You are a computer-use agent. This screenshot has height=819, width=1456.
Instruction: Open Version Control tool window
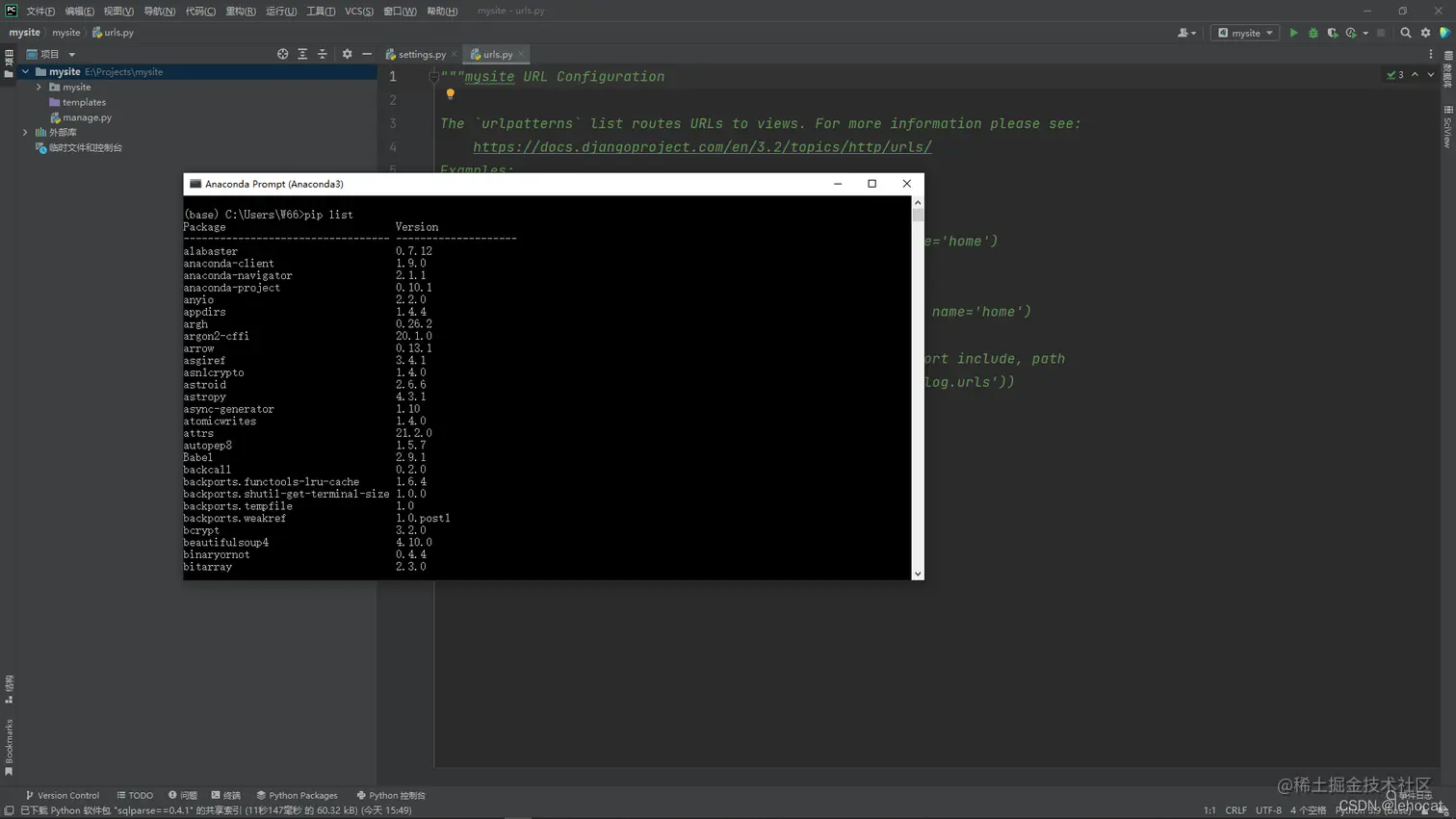63,795
